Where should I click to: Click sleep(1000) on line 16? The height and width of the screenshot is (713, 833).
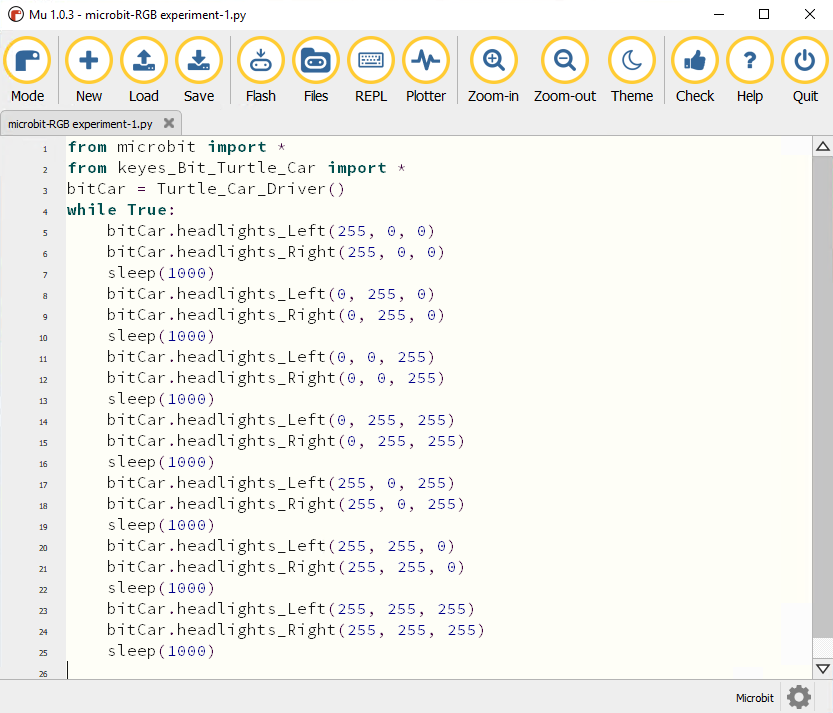tap(161, 462)
